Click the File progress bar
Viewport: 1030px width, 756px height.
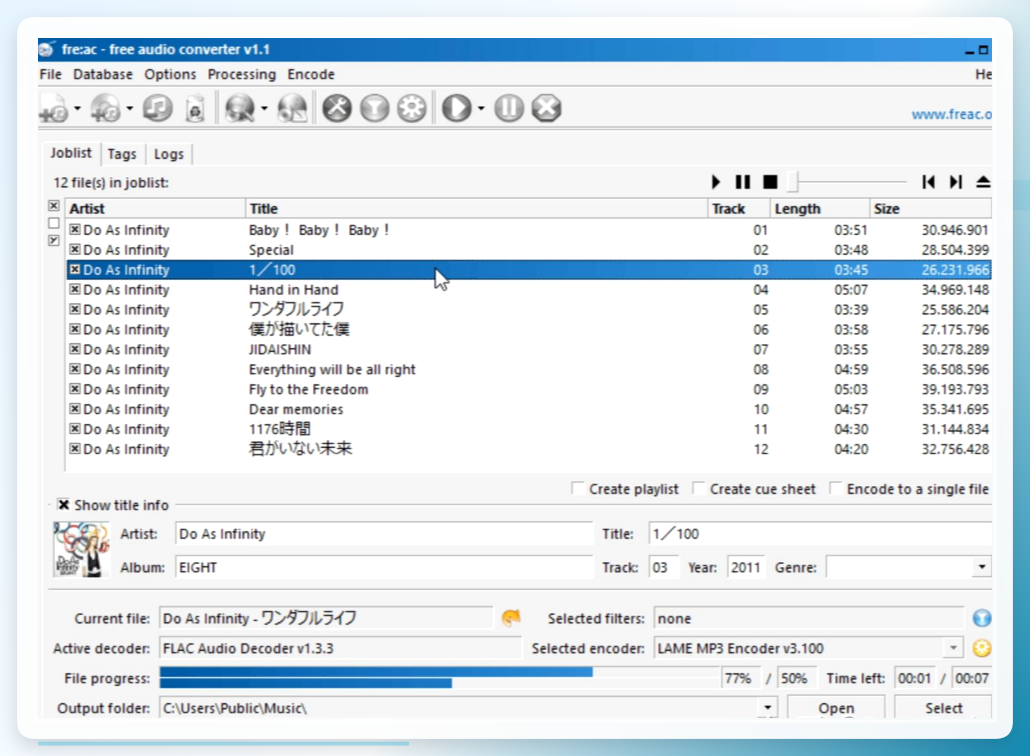tap(439, 678)
